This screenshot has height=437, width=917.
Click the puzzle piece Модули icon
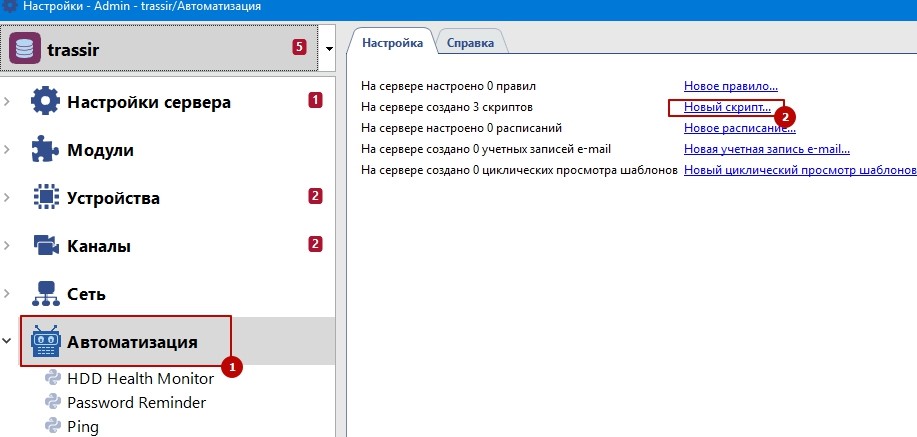[x=46, y=150]
